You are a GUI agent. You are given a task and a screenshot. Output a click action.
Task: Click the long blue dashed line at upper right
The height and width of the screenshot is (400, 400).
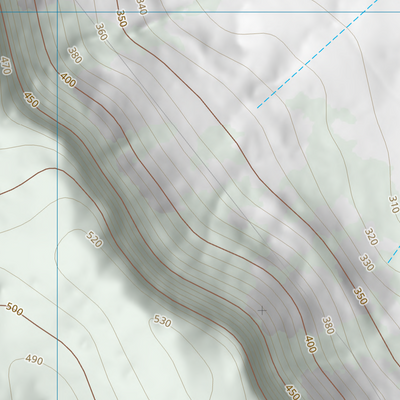pos(318,54)
